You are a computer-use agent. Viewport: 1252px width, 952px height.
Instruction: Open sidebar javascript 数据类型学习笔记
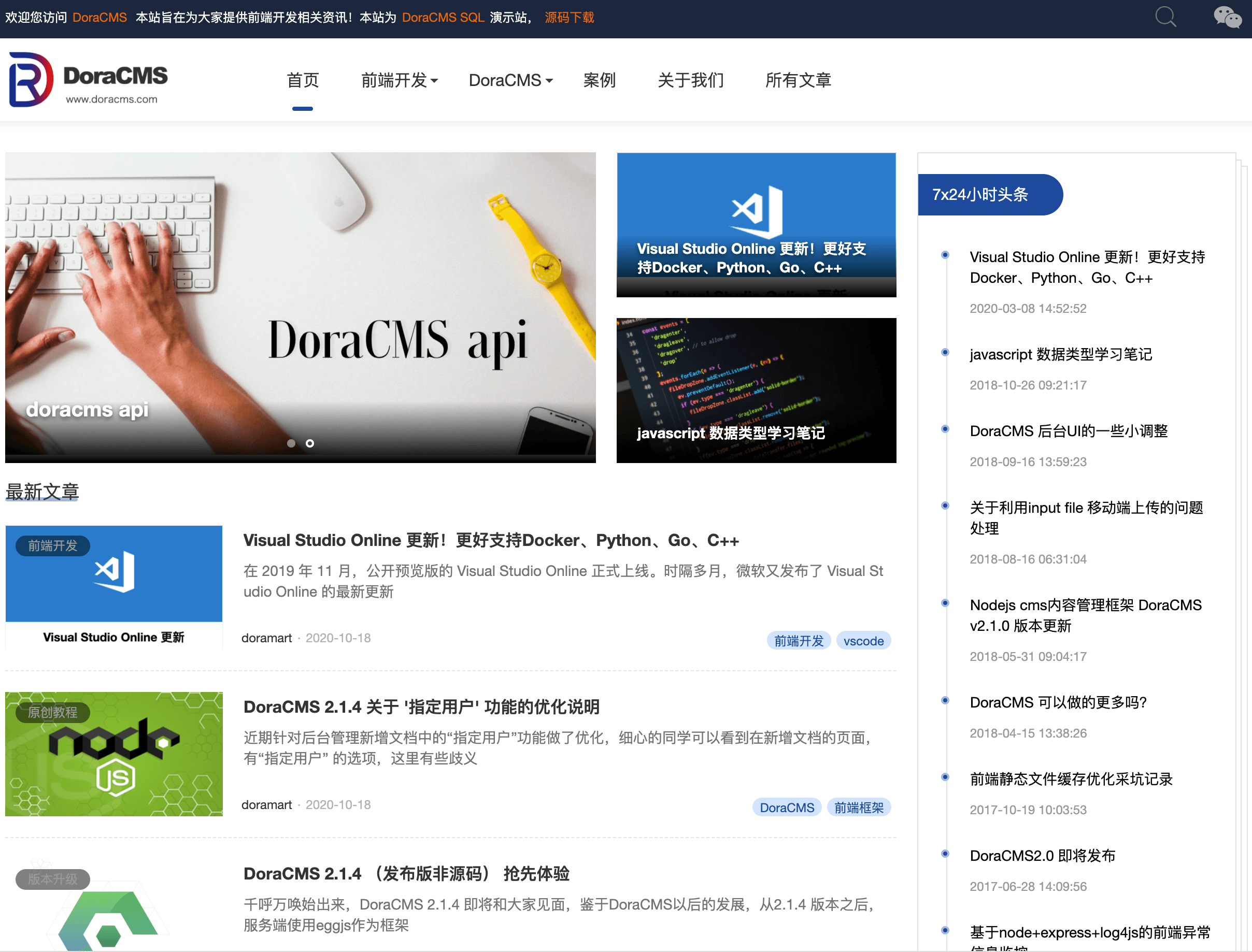point(1061,354)
